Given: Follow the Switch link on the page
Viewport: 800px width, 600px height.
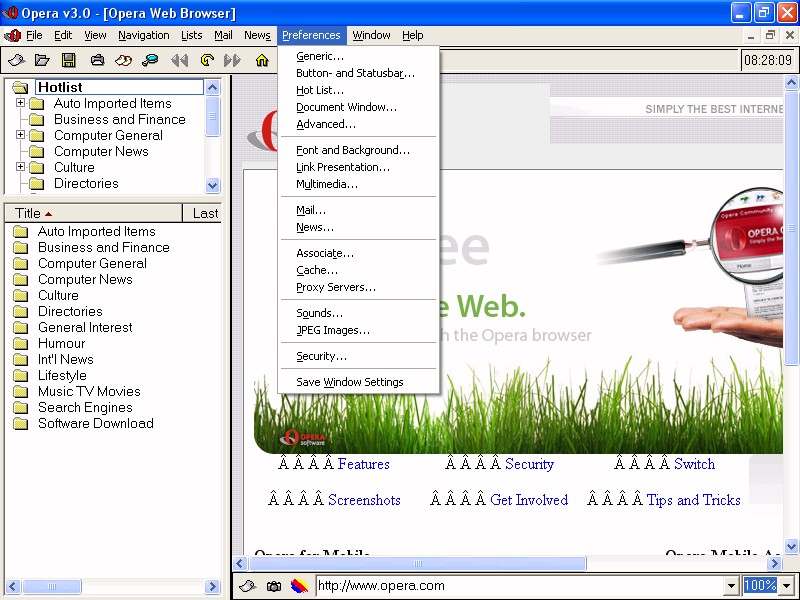Looking at the screenshot, I should [694, 464].
